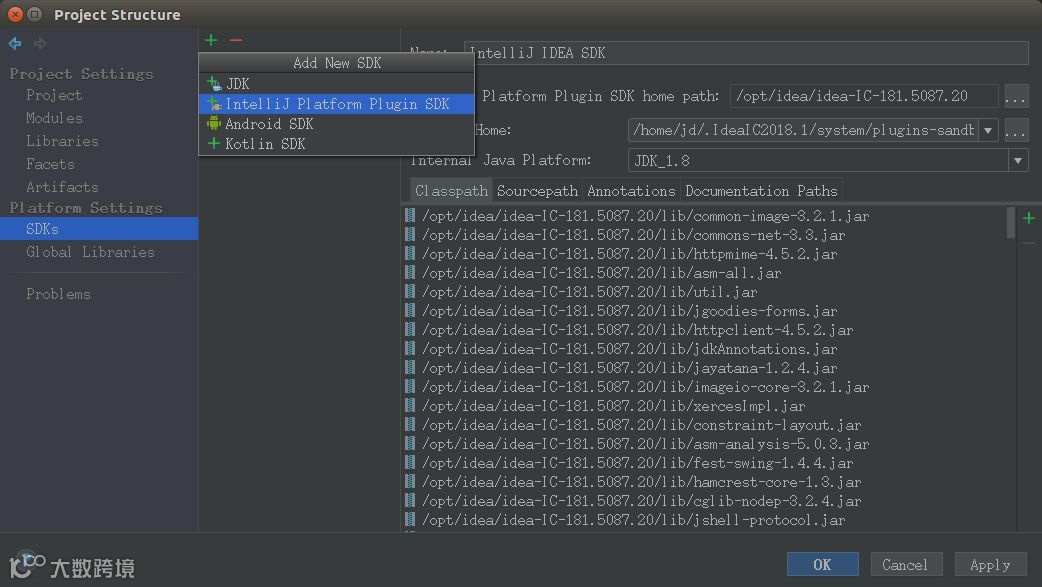Open Libraries in the sidebar

tap(62, 141)
